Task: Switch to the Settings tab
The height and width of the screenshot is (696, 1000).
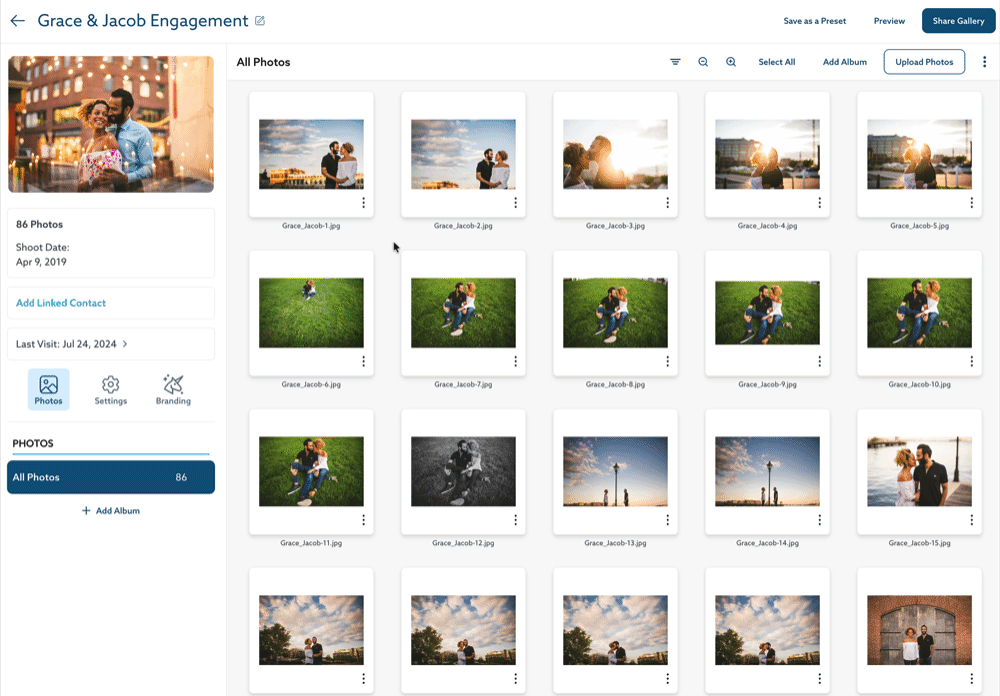Action: click(x=110, y=389)
